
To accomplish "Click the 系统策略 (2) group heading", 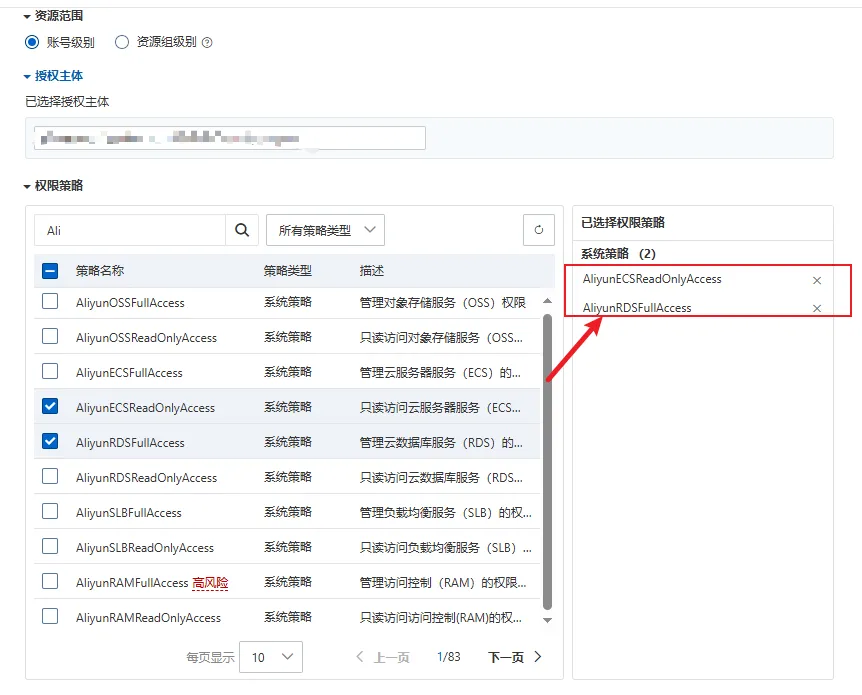I will tap(618, 253).
